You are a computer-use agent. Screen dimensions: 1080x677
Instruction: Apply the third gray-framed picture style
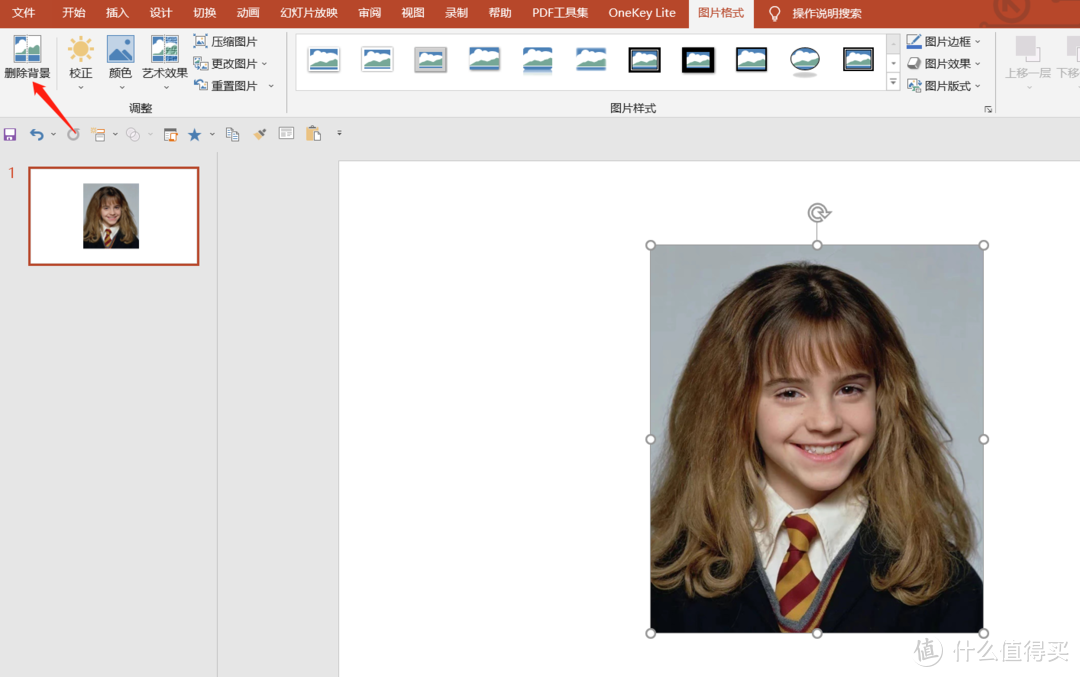tap(430, 60)
